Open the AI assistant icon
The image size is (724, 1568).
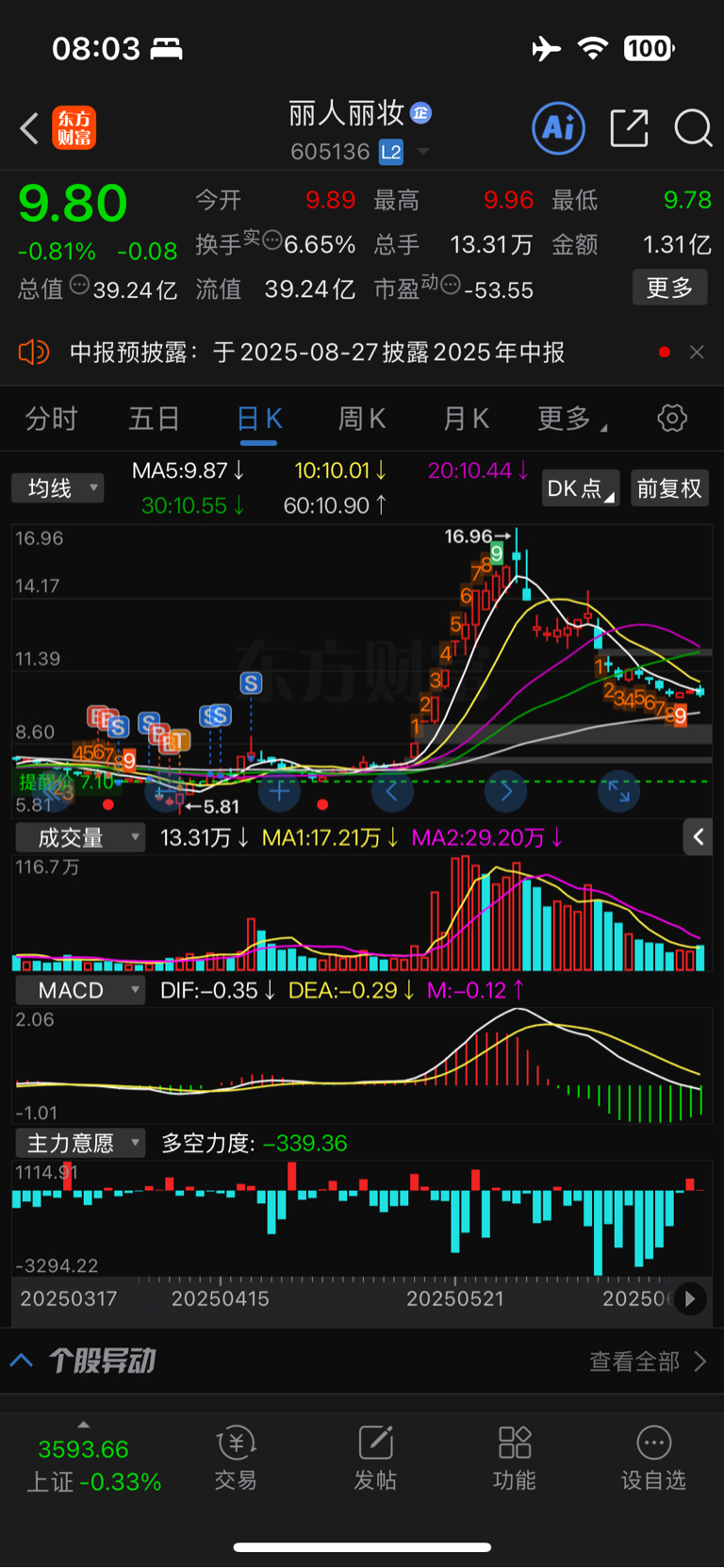559,128
